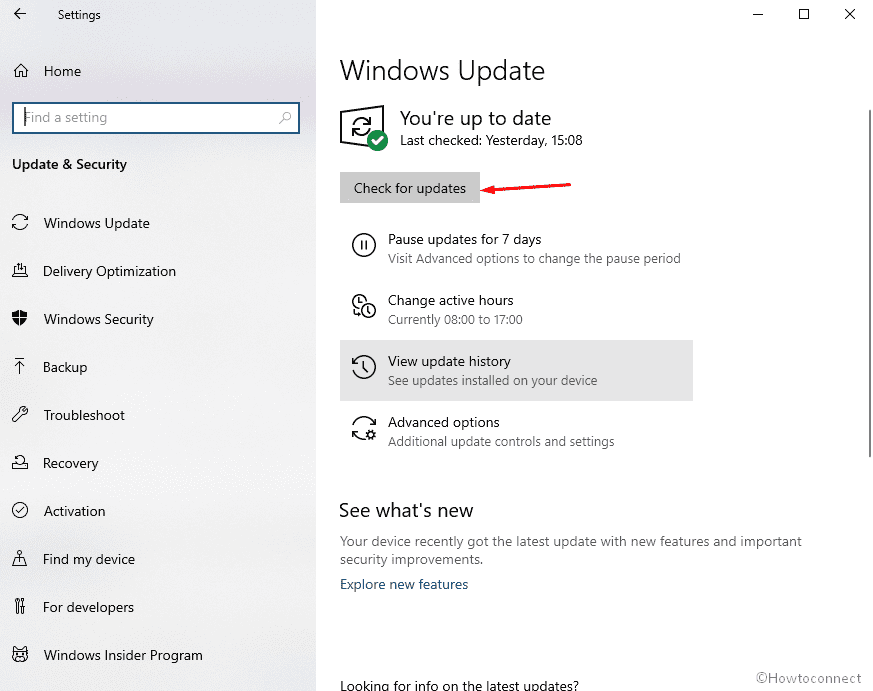Open Advanced options
Viewport: 873px width, 691px height.
tap(516, 432)
